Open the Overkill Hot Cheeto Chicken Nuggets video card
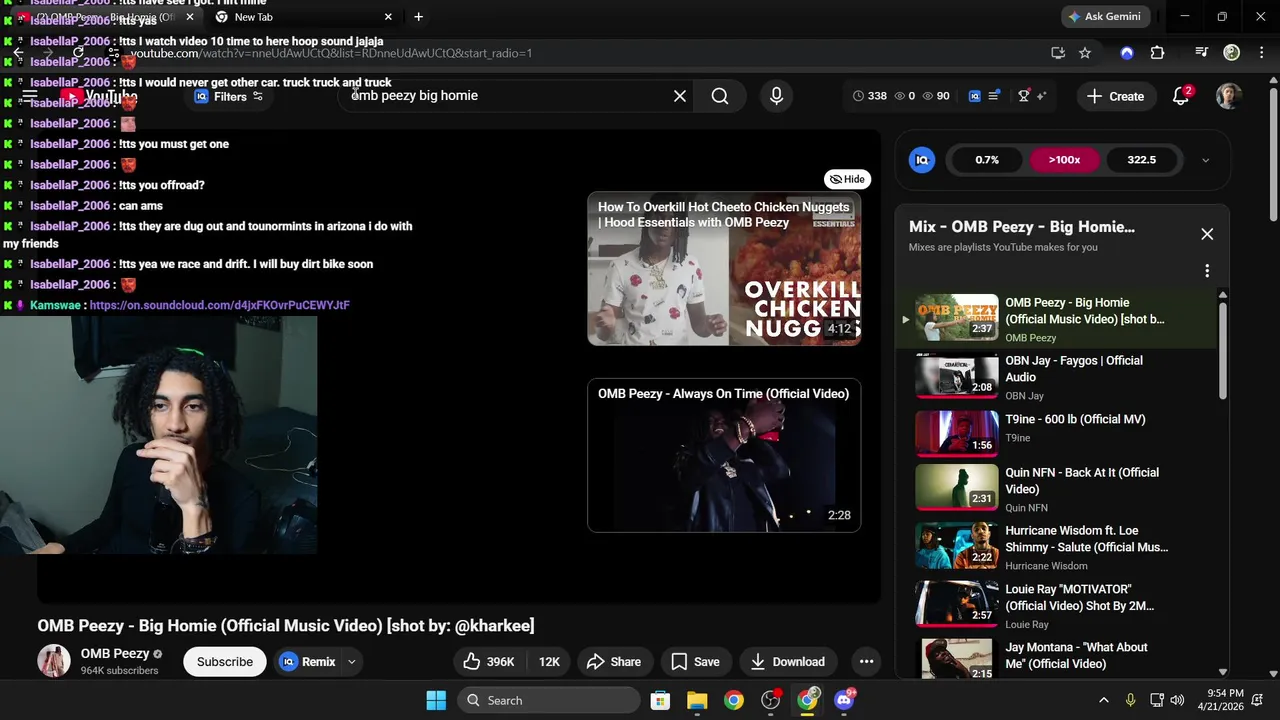This screenshot has height=720, width=1280. (x=724, y=269)
